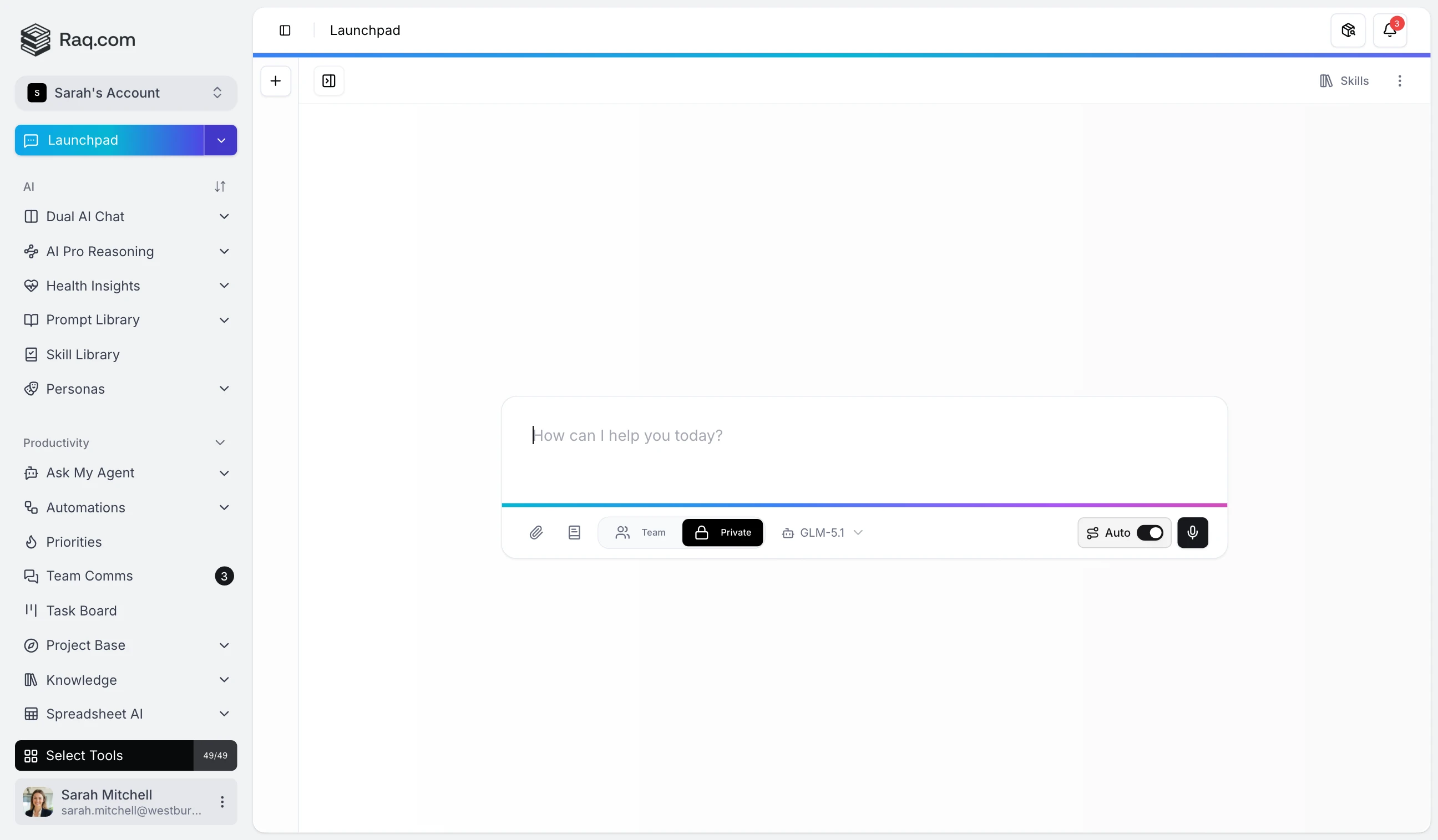
Task: Click the plus new chat icon
Action: [x=276, y=81]
